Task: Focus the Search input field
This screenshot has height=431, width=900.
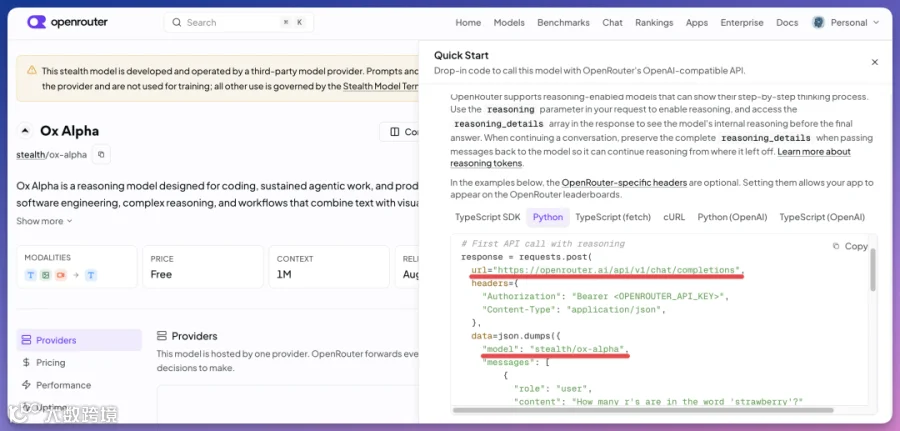Action: pos(239,22)
